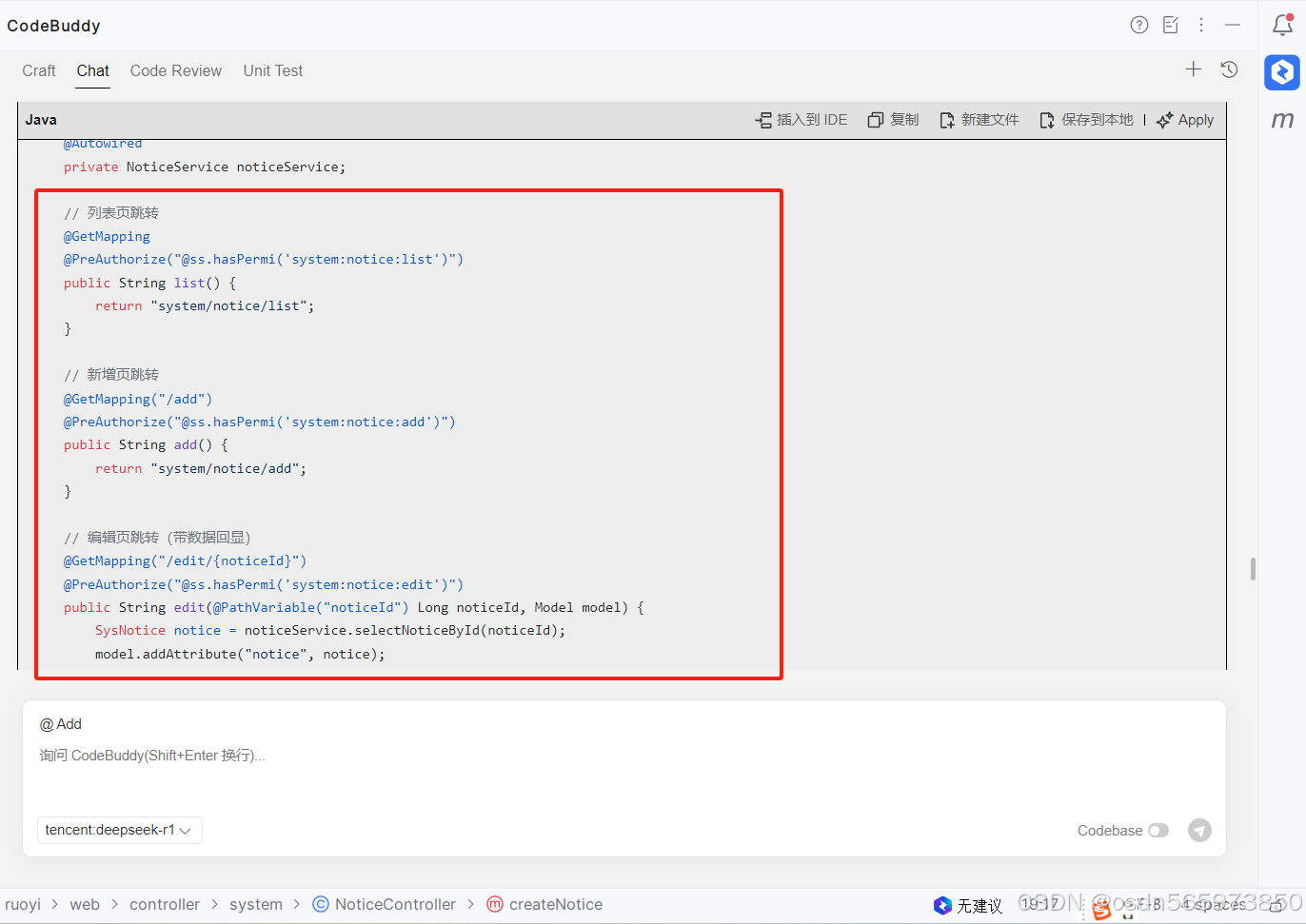Viewport: 1306px width, 924px height.
Task: Open Maven tool window icon
Action: tap(1282, 120)
